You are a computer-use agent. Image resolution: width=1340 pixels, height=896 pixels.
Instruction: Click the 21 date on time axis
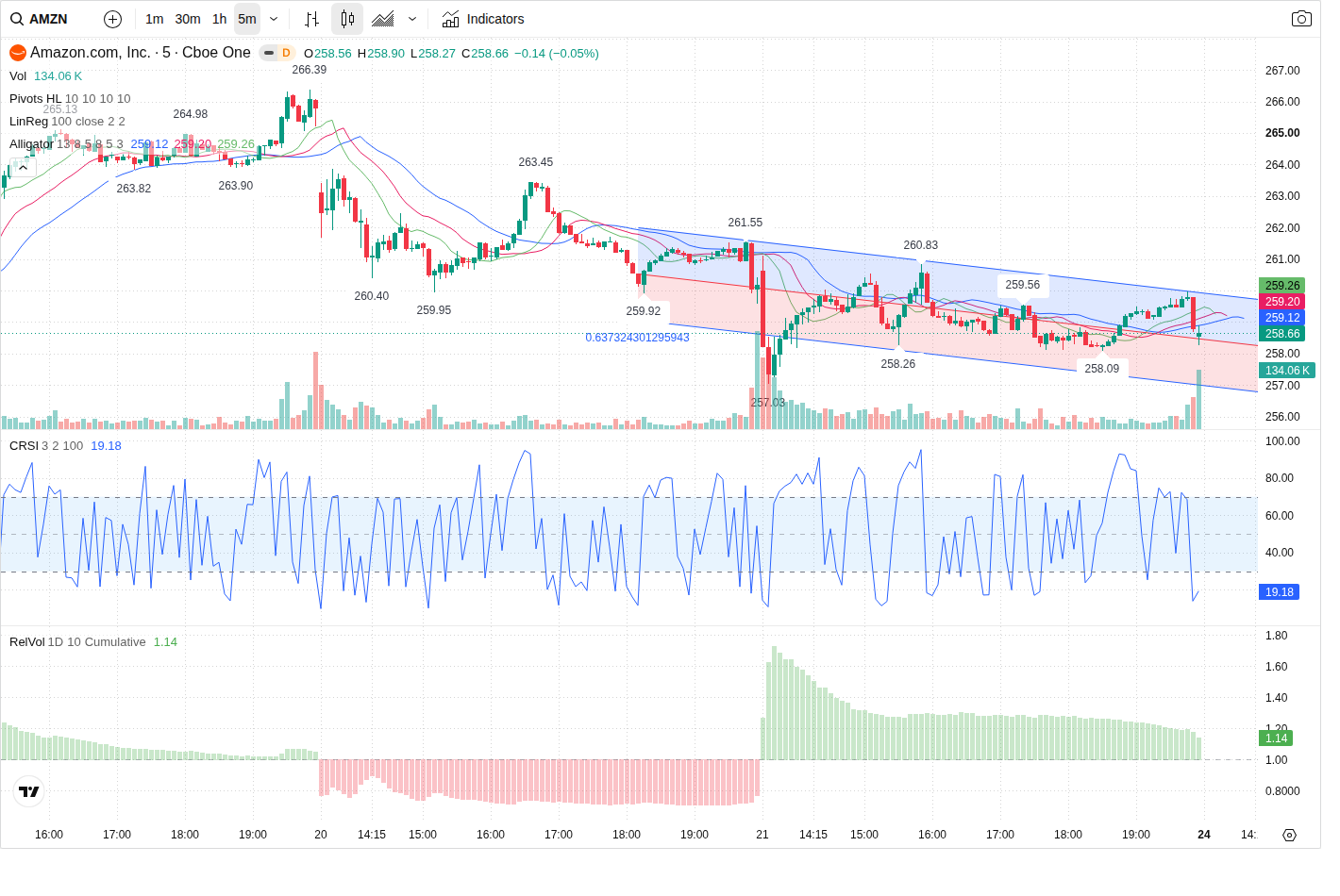pos(762,835)
